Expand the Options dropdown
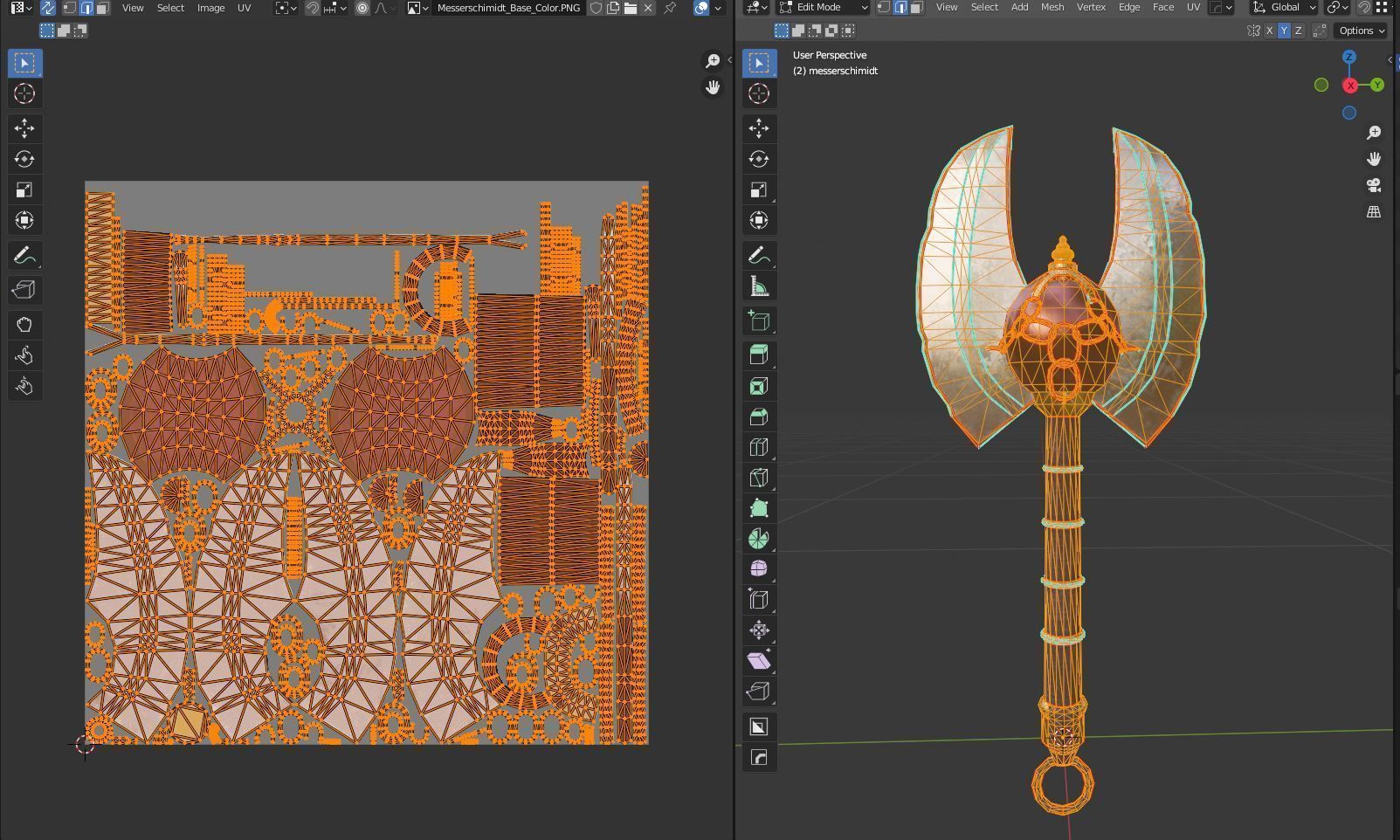The width and height of the screenshot is (1400, 840). click(x=1362, y=31)
